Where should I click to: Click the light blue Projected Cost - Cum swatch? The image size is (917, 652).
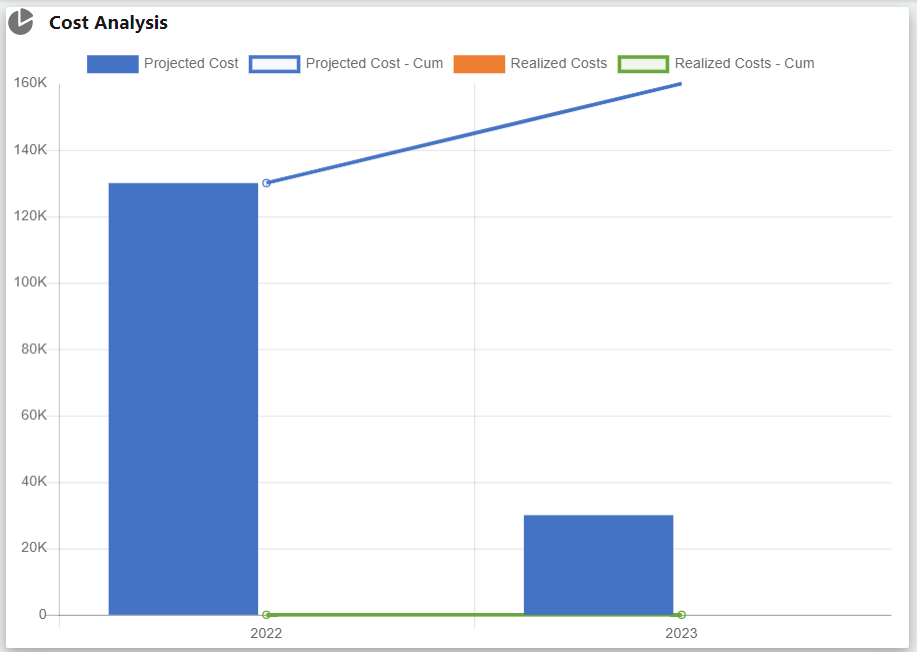(x=274, y=63)
